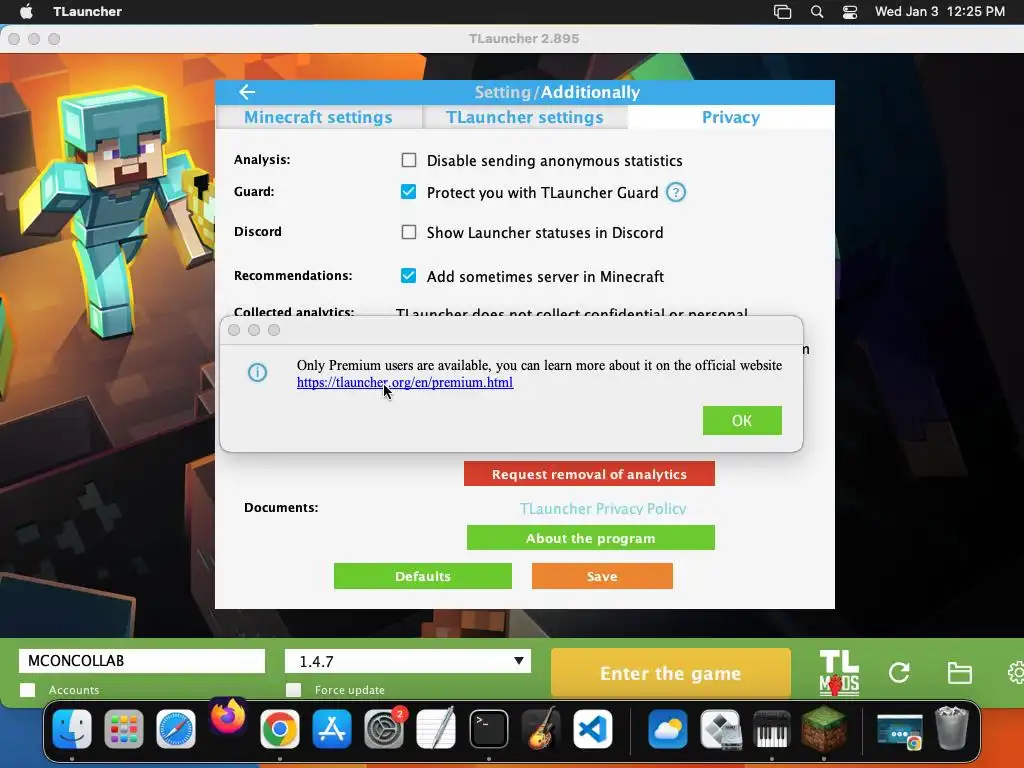Open the TLauncher menu in menu bar

88,12
